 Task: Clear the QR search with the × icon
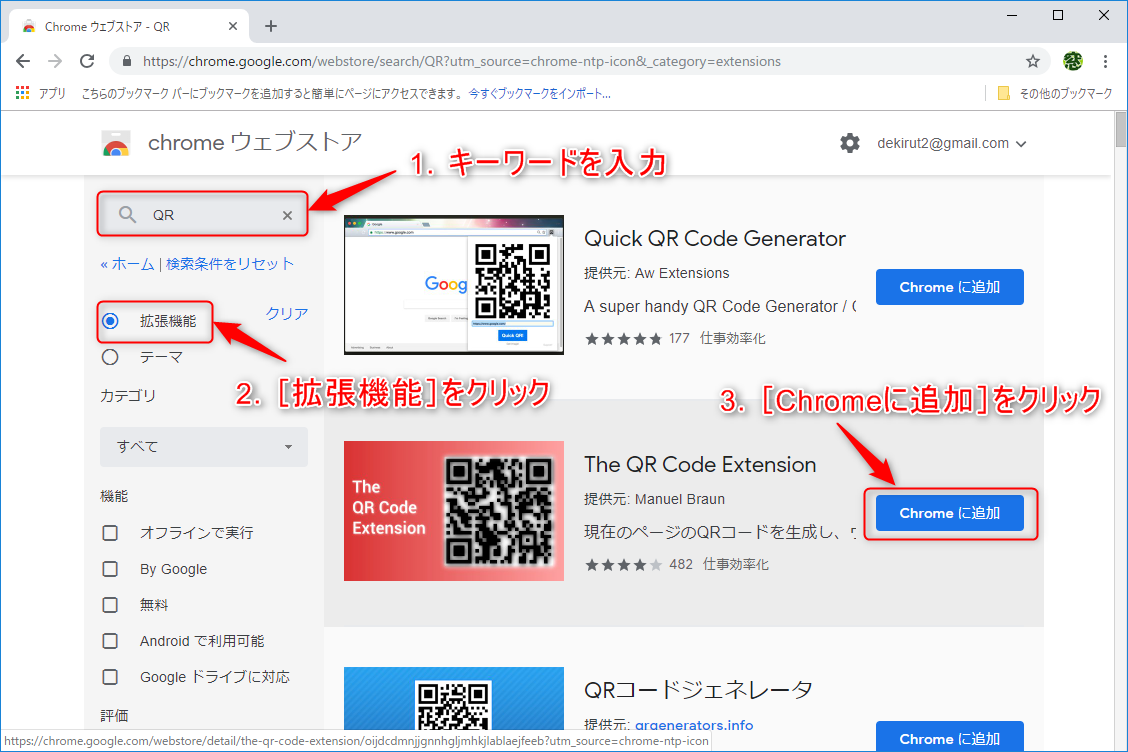(x=286, y=214)
